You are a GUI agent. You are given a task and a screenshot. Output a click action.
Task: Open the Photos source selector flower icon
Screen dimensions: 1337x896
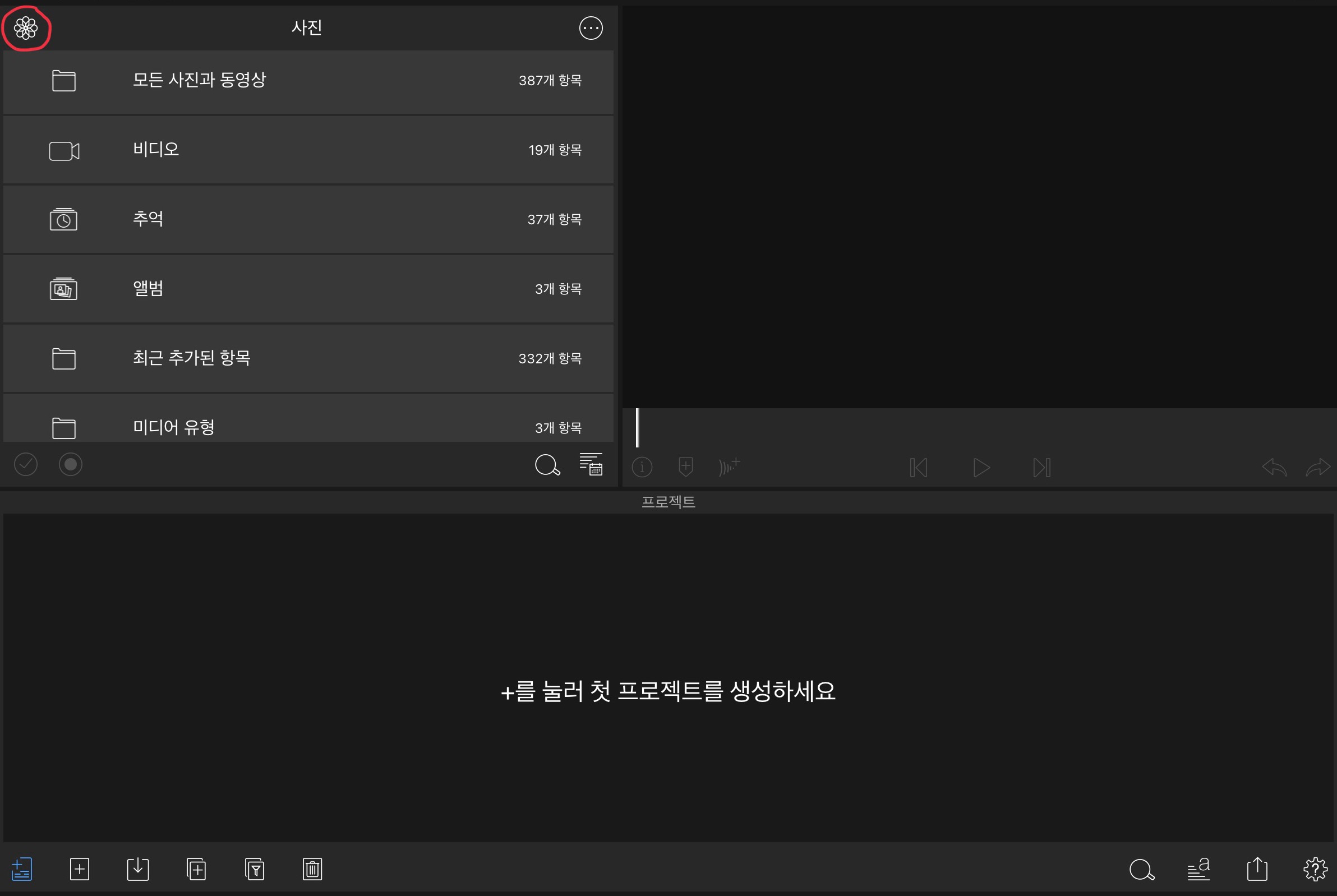pyautogui.click(x=26, y=28)
